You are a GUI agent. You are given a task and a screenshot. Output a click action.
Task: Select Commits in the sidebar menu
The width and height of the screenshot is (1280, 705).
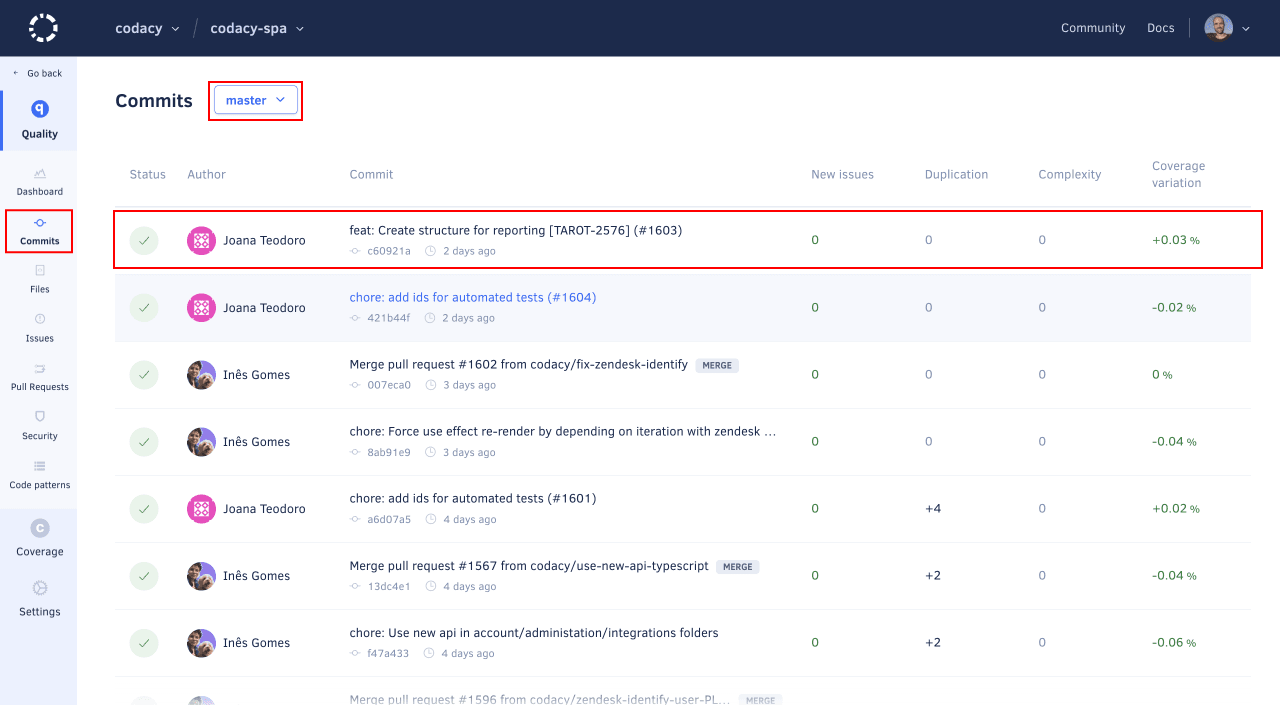coord(40,231)
